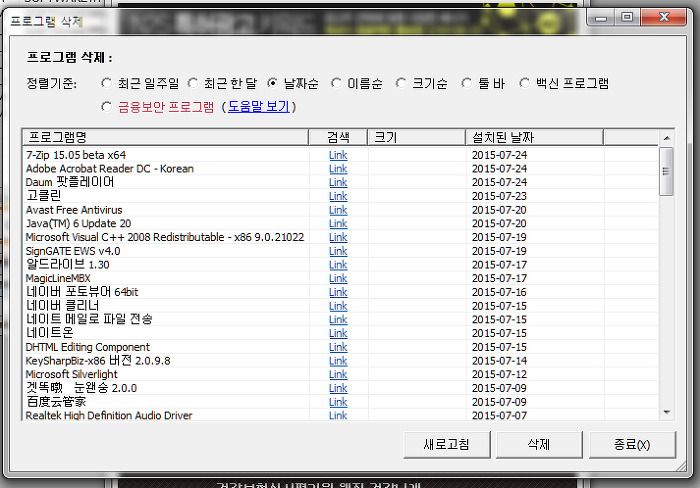Image resolution: width=700 pixels, height=488 pixels.
Task: Click the 새로고침 refresh button
Action: [x=446, y=444]
